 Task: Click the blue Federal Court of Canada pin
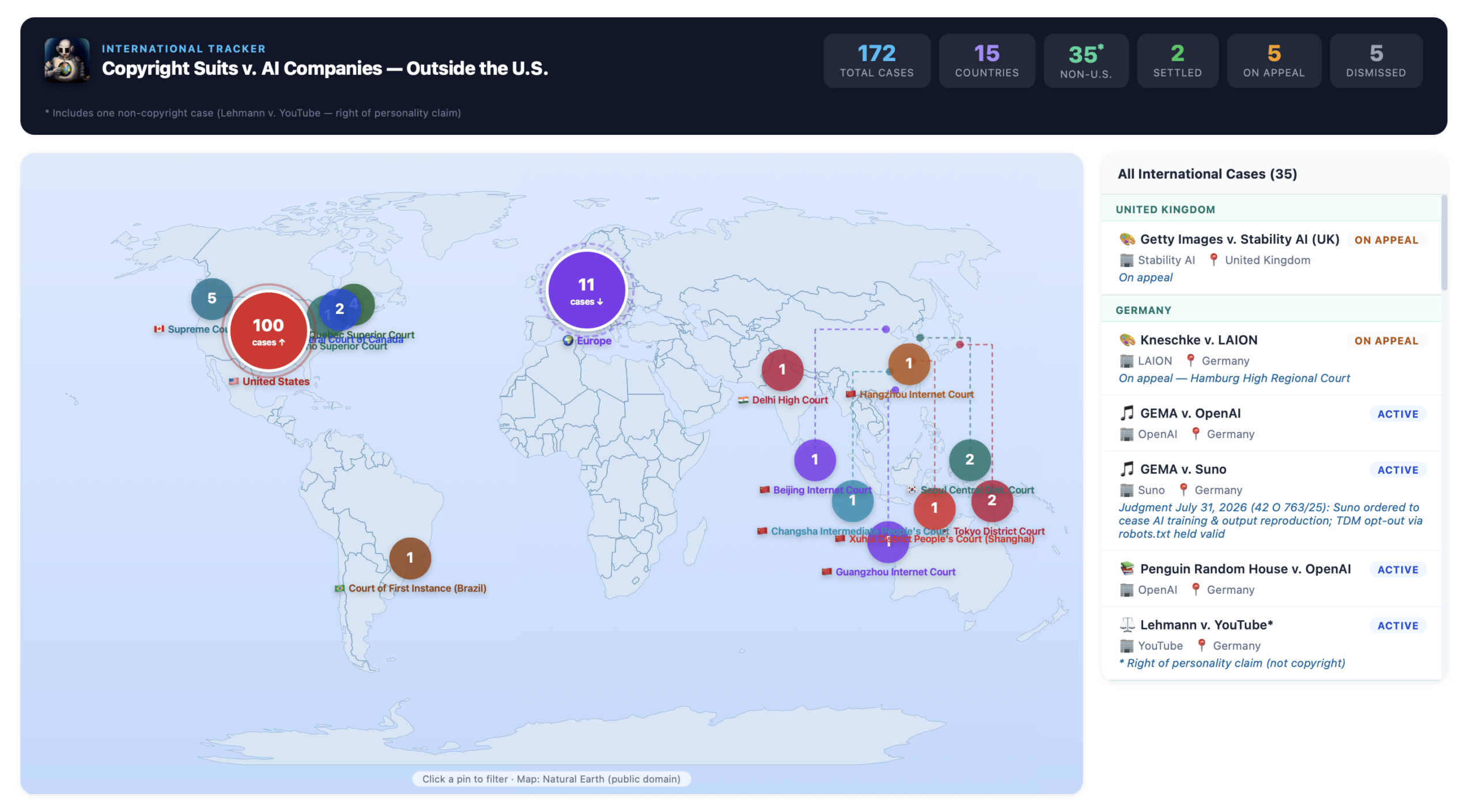[339, 309]
